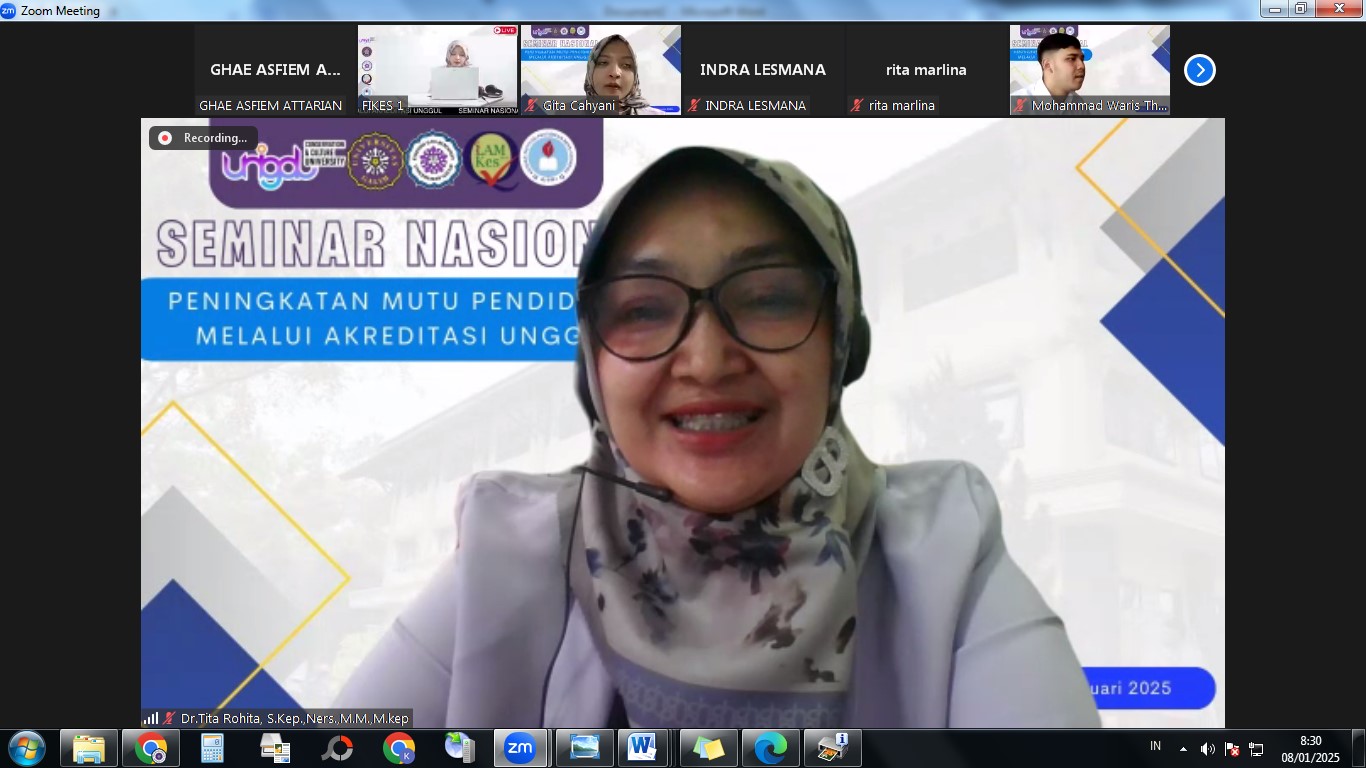Open Windows Explorer folder icon
The width and height of the screenshot is (1366, 768).
pos(89,748)
